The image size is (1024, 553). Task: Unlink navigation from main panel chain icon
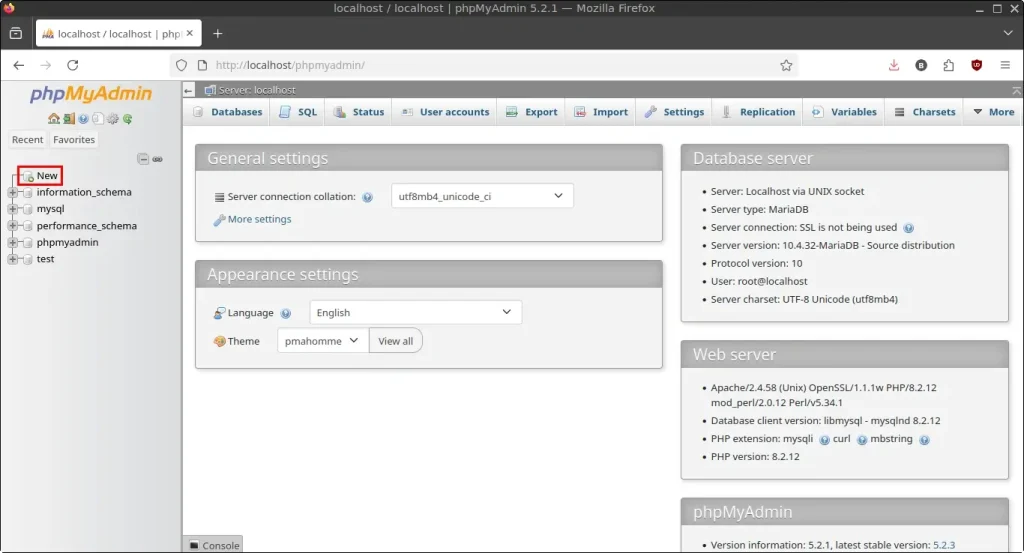click(x=157, y=159)
